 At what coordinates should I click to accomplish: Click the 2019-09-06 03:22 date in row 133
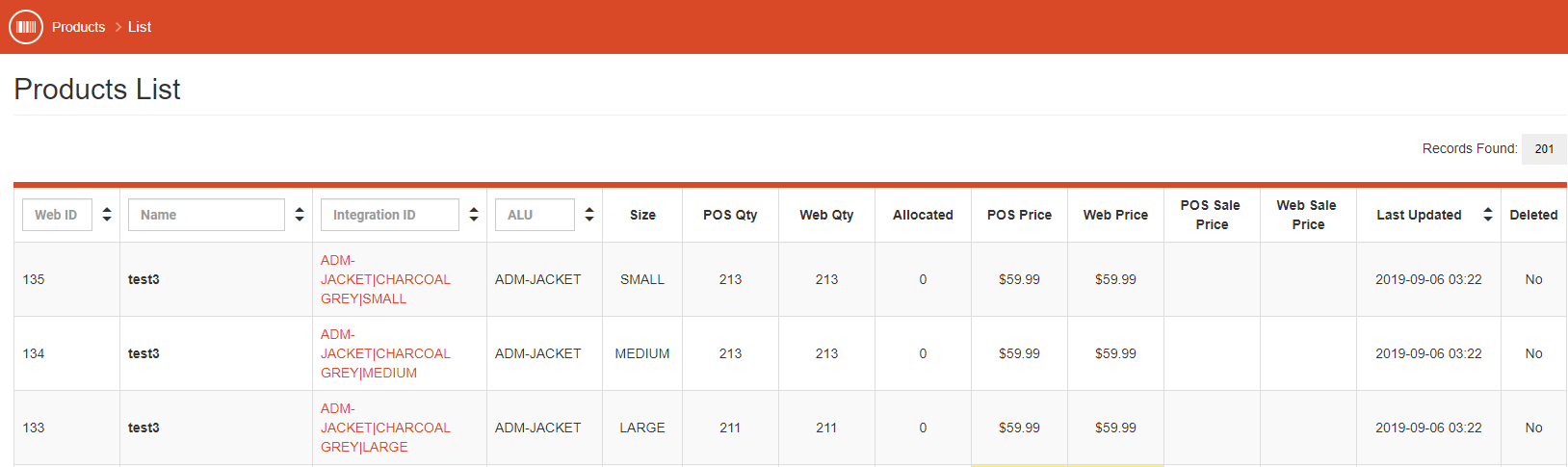1428,428
